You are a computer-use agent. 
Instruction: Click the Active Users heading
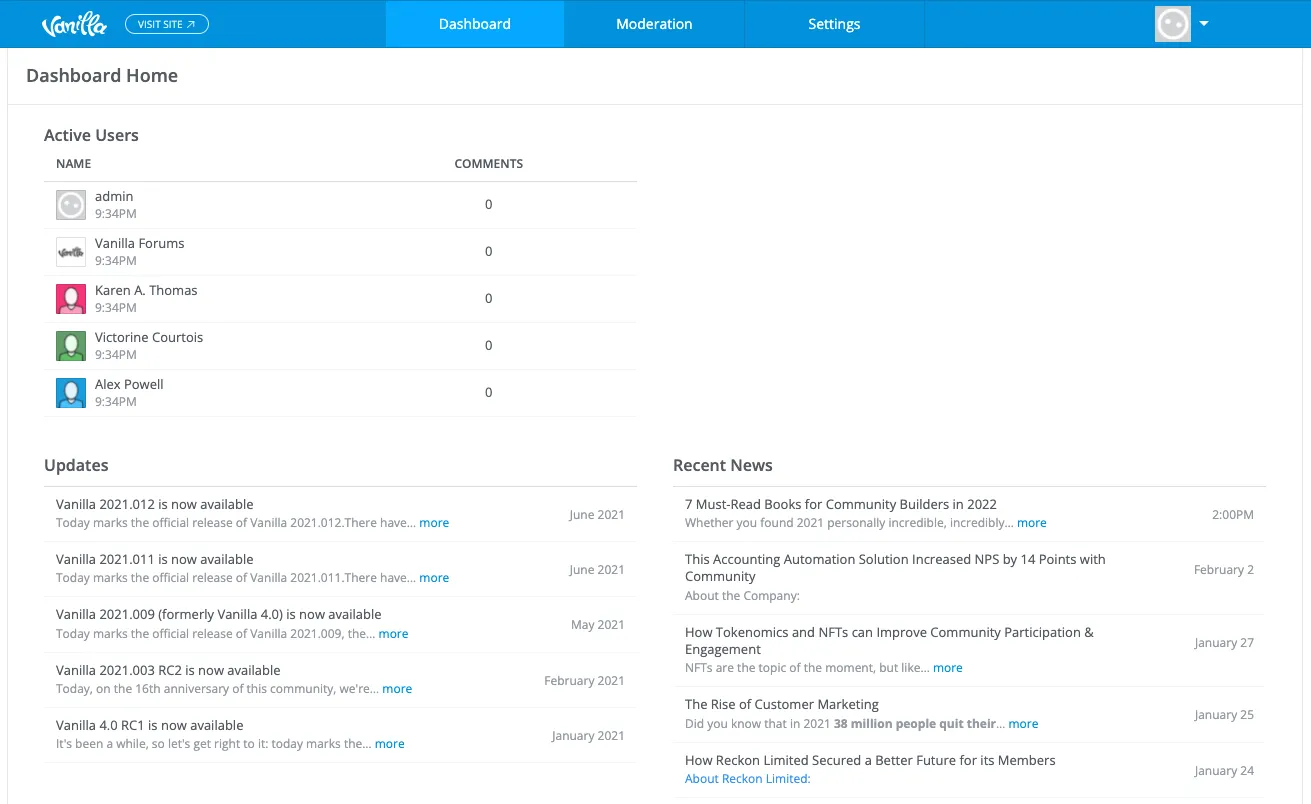click(x=91, y=136)
